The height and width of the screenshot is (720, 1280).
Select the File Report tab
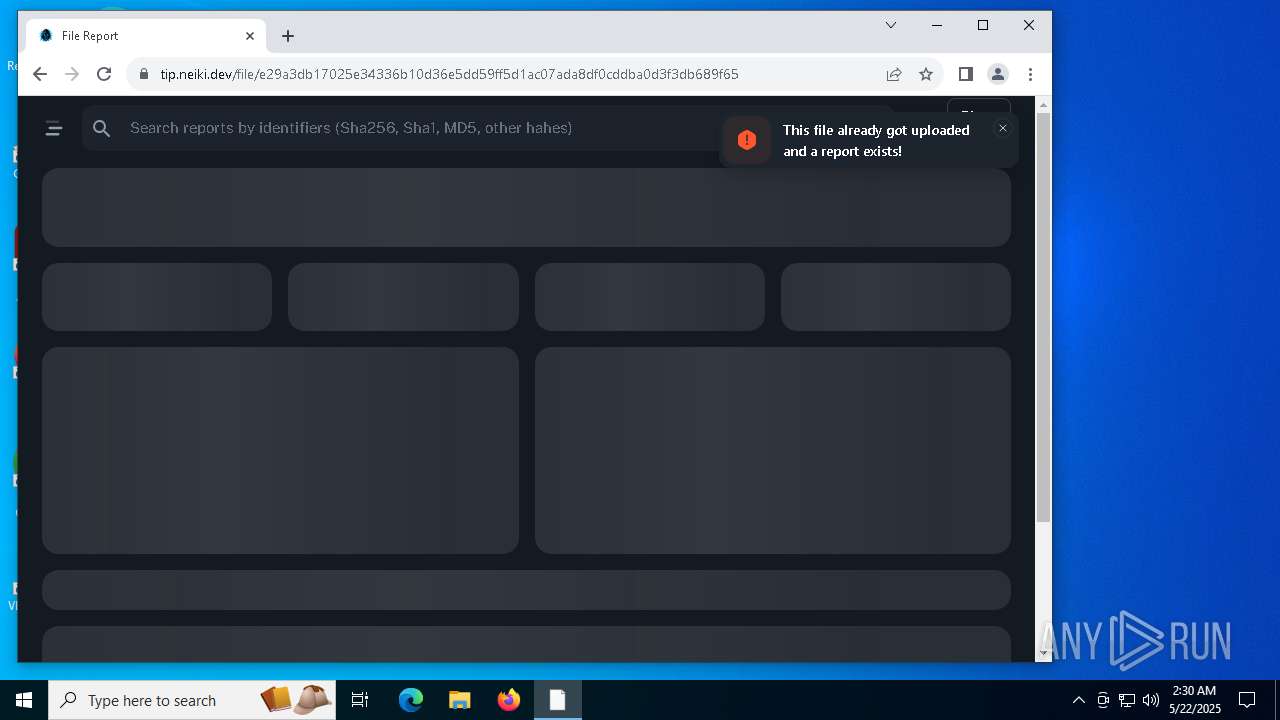coord(147,36)
